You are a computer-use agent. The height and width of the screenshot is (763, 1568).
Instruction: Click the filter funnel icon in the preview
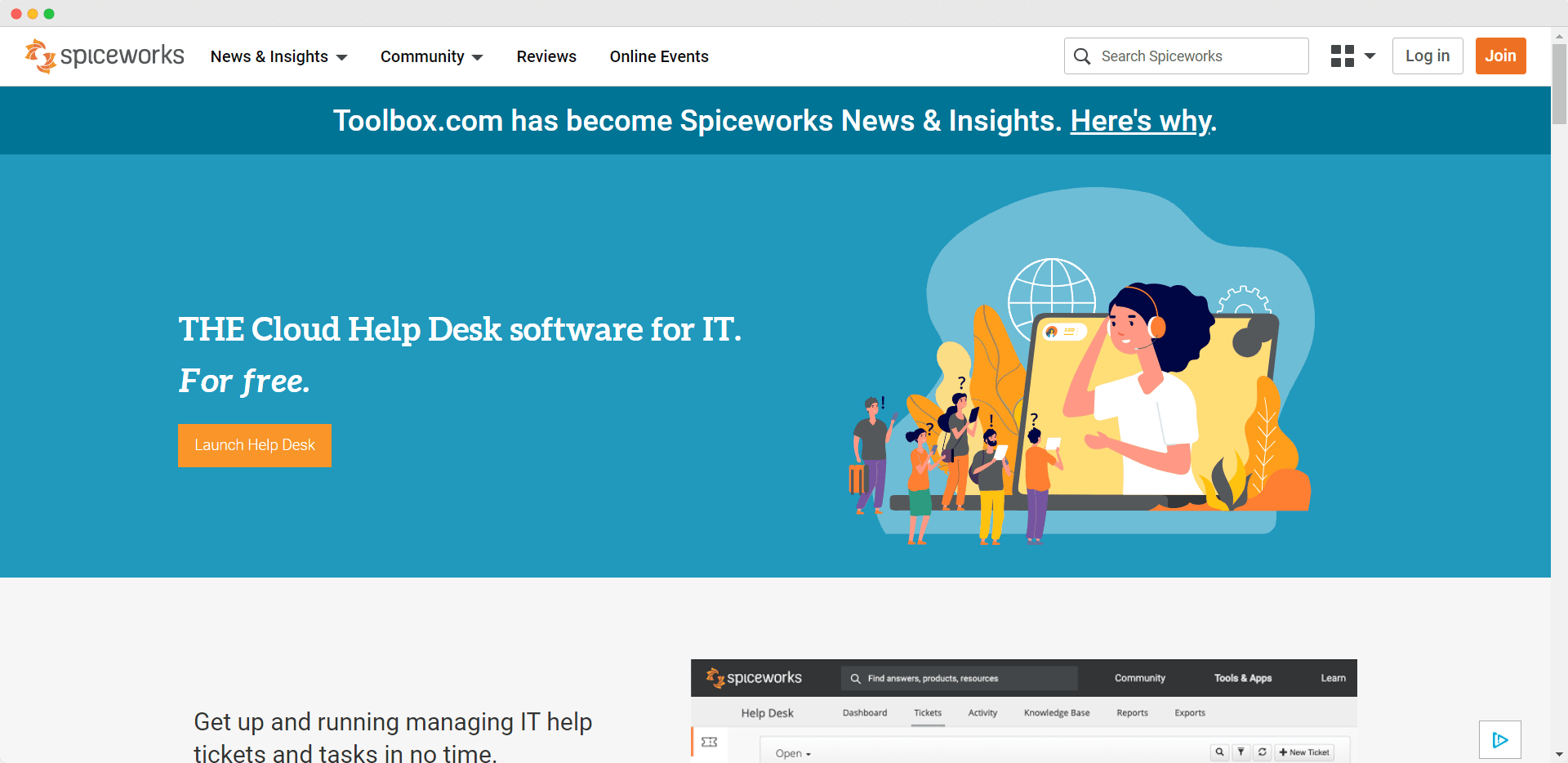(1241, 752)
